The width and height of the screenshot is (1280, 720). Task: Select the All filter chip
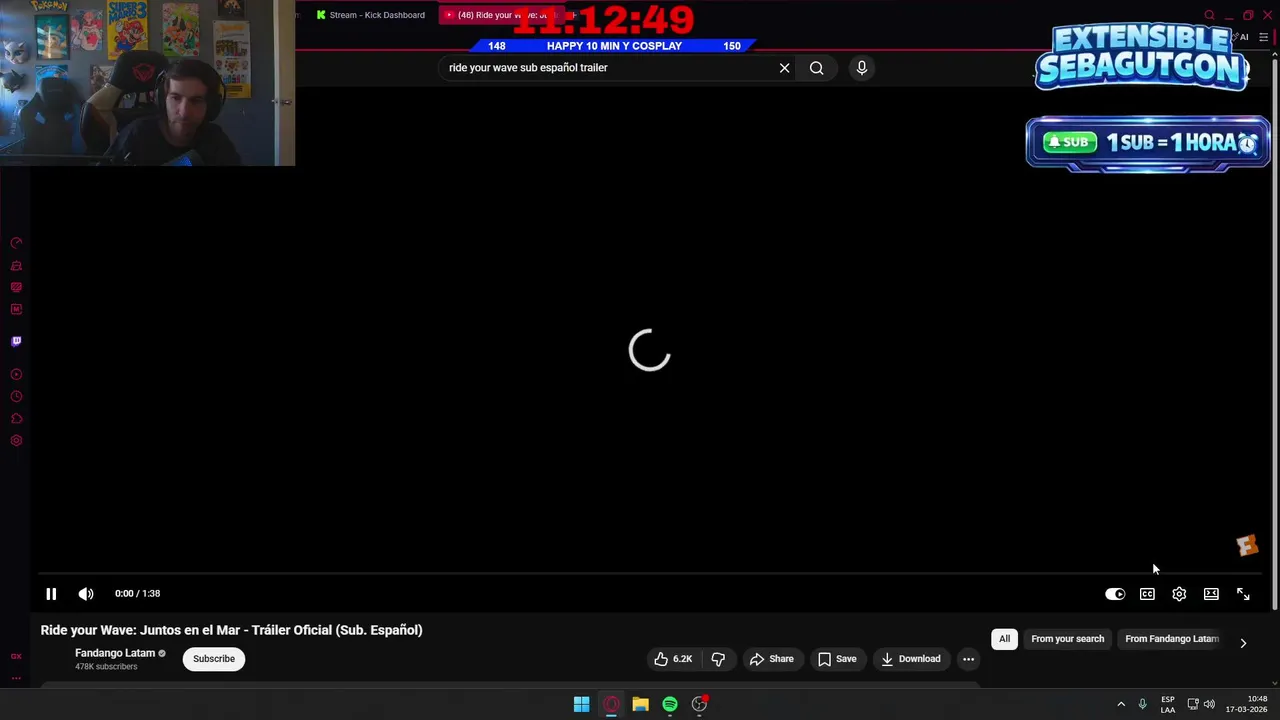pyautogui.click(x=1004, y=639)
